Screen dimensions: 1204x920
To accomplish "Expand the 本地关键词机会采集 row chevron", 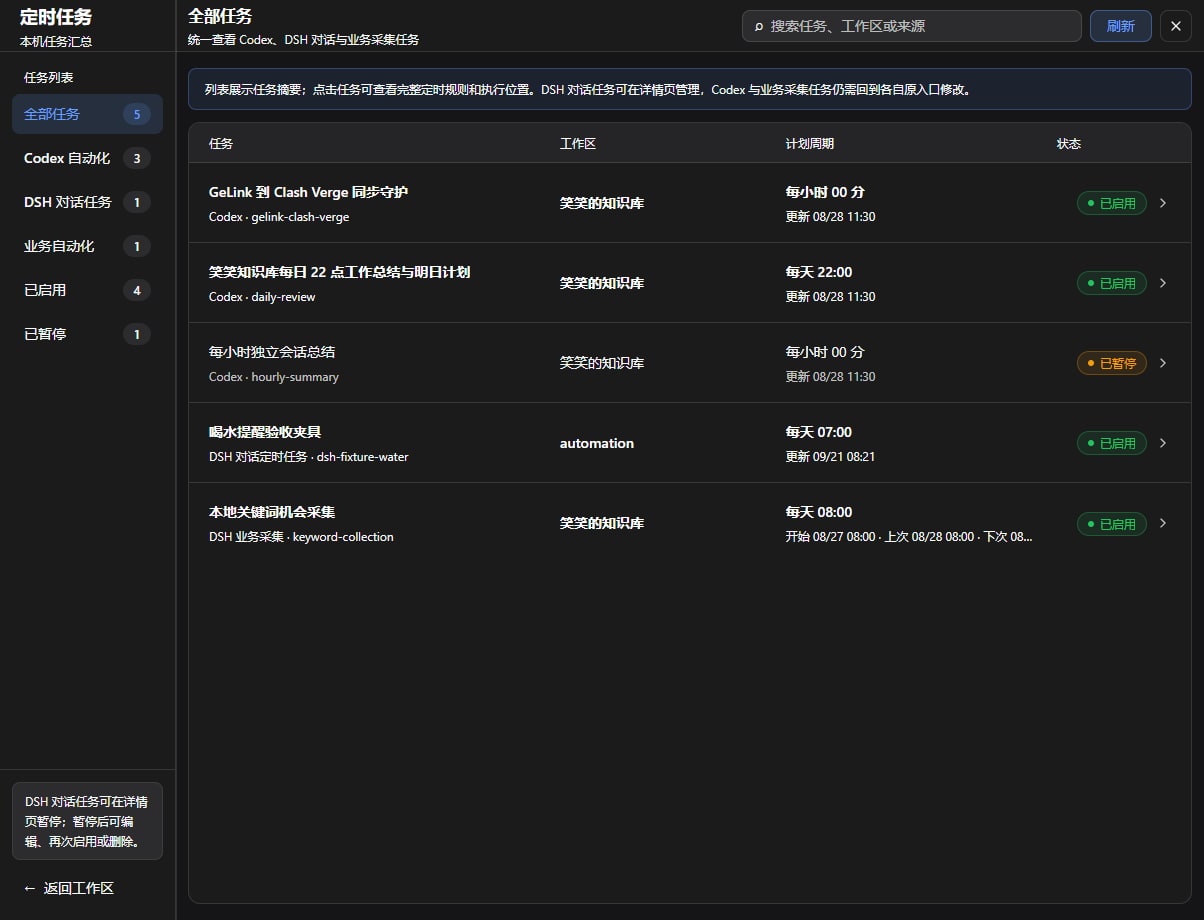I will click(1162, 523).
